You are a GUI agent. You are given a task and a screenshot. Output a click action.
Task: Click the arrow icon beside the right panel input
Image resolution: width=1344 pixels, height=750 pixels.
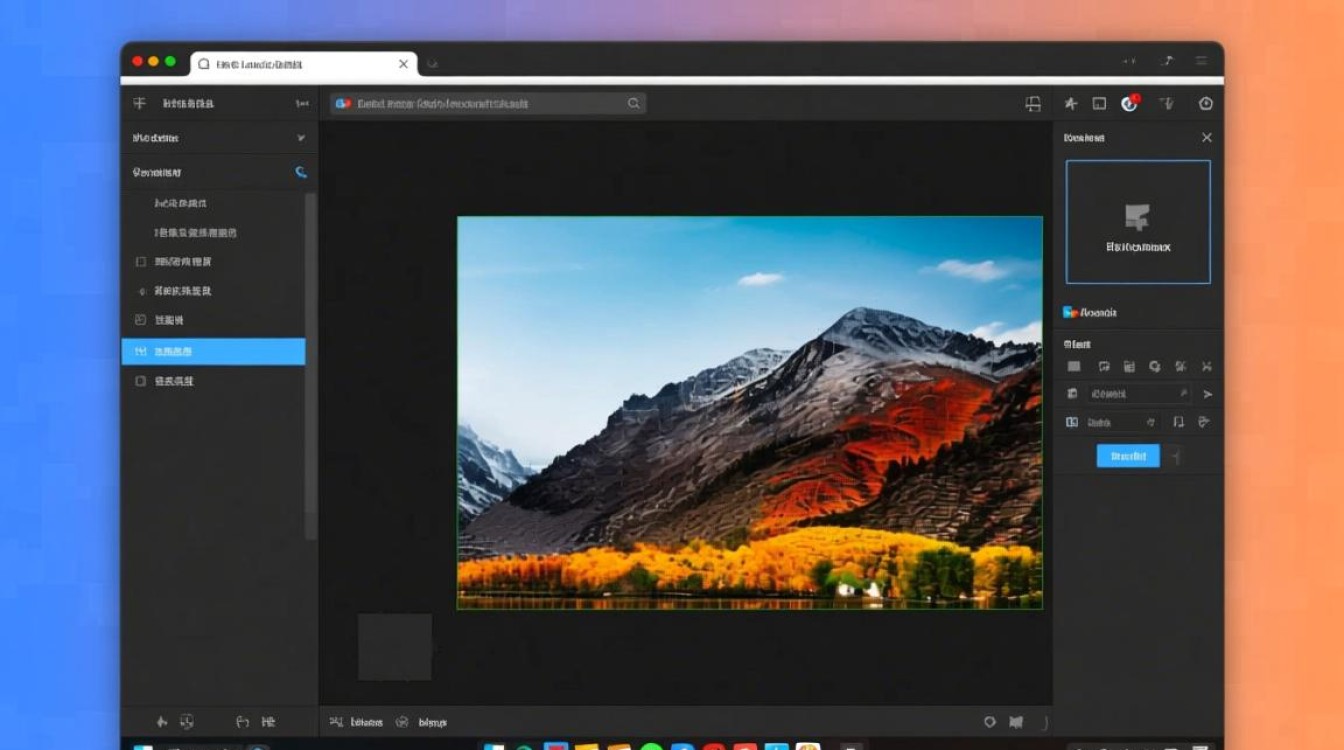[x=1207, y=395]
